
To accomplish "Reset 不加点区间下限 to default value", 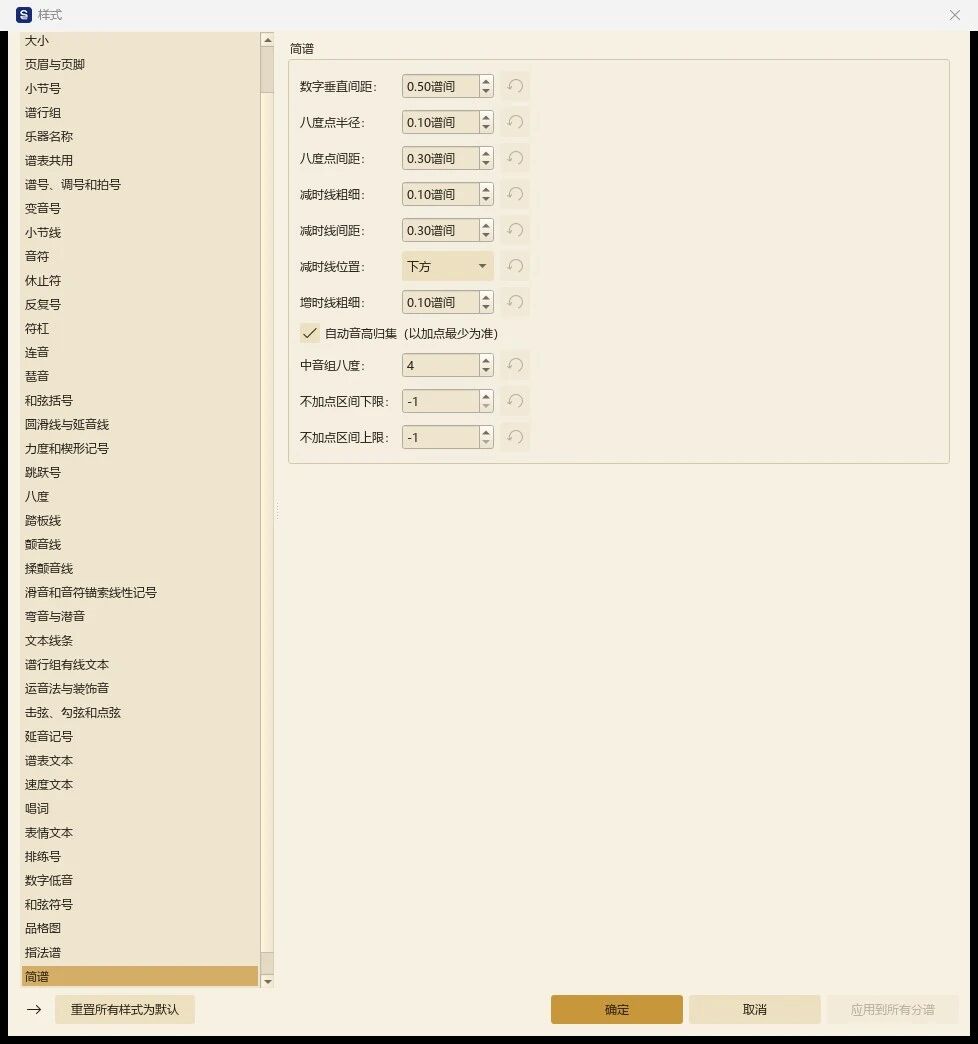I will click(515, 401).
